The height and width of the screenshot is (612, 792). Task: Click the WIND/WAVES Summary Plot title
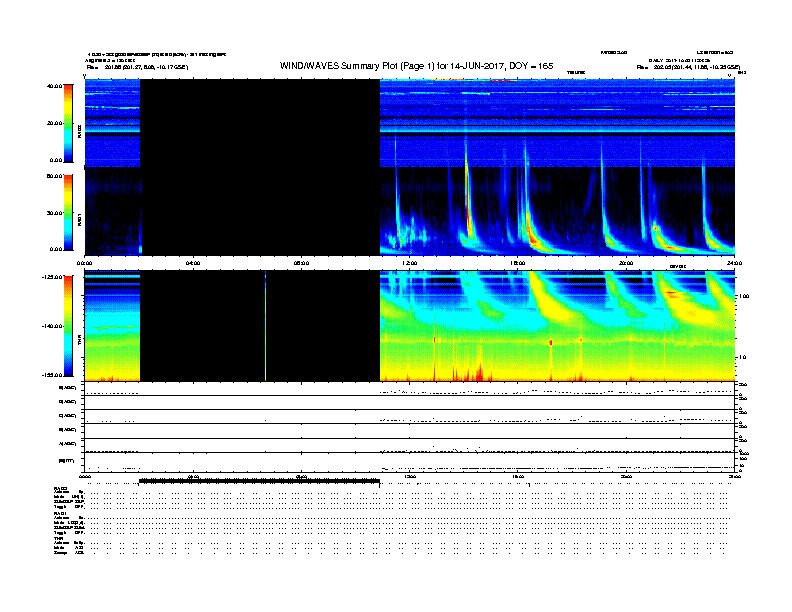pos(416,66)
